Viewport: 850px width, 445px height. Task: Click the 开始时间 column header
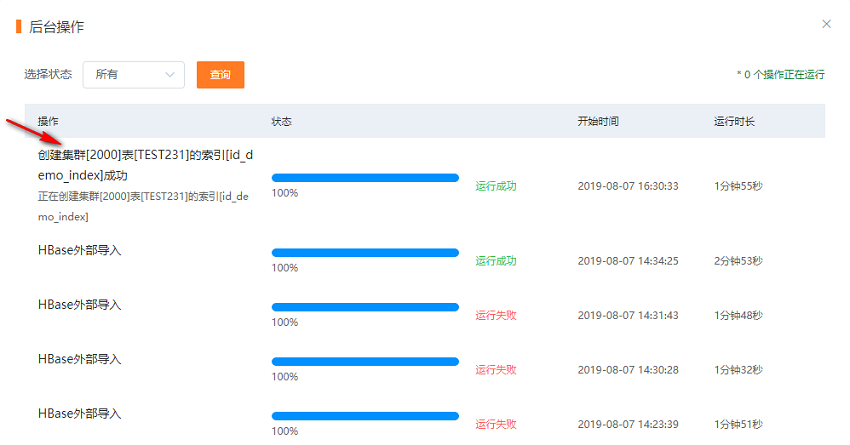coord(598,121)
